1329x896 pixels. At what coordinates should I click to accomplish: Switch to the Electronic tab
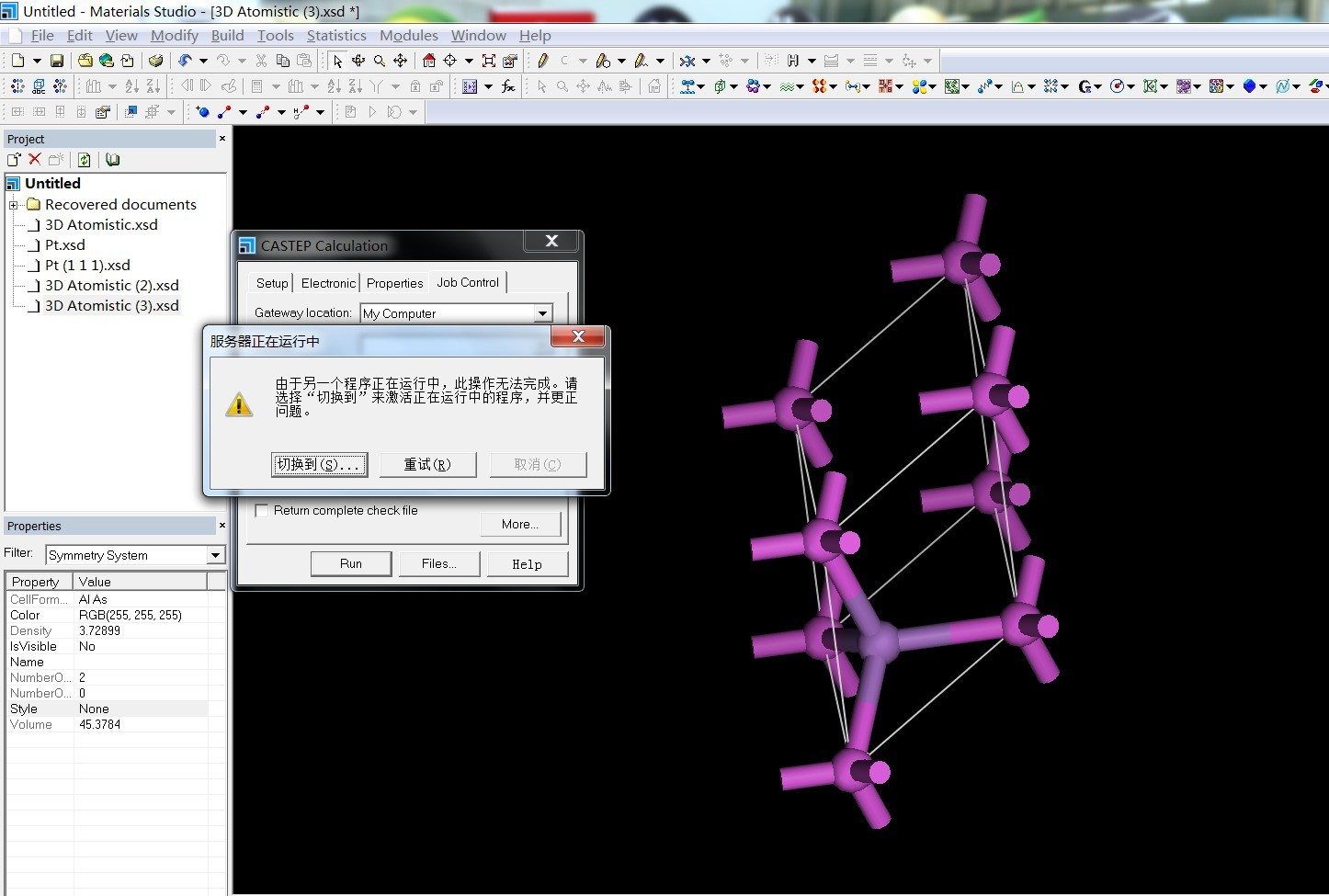pyautogui.click(x=328, y=283)
